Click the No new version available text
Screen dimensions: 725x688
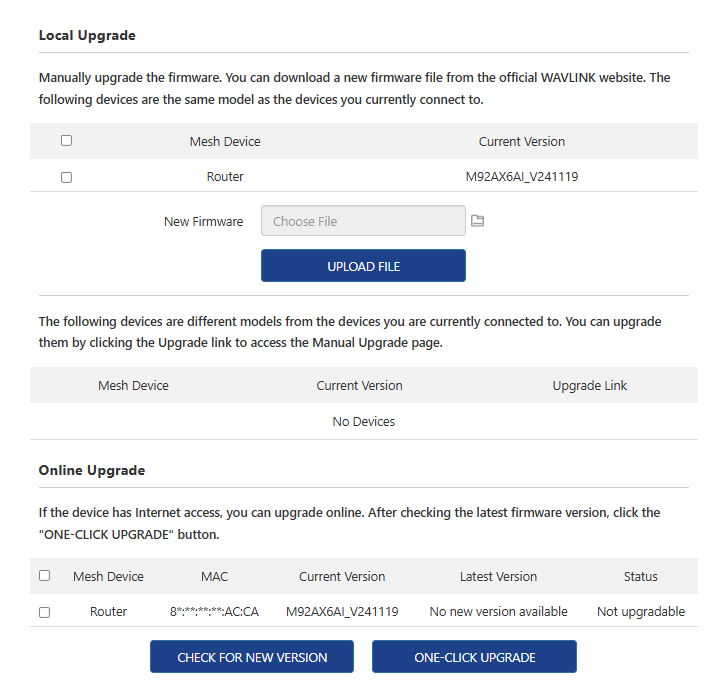[x=498, y=611]
